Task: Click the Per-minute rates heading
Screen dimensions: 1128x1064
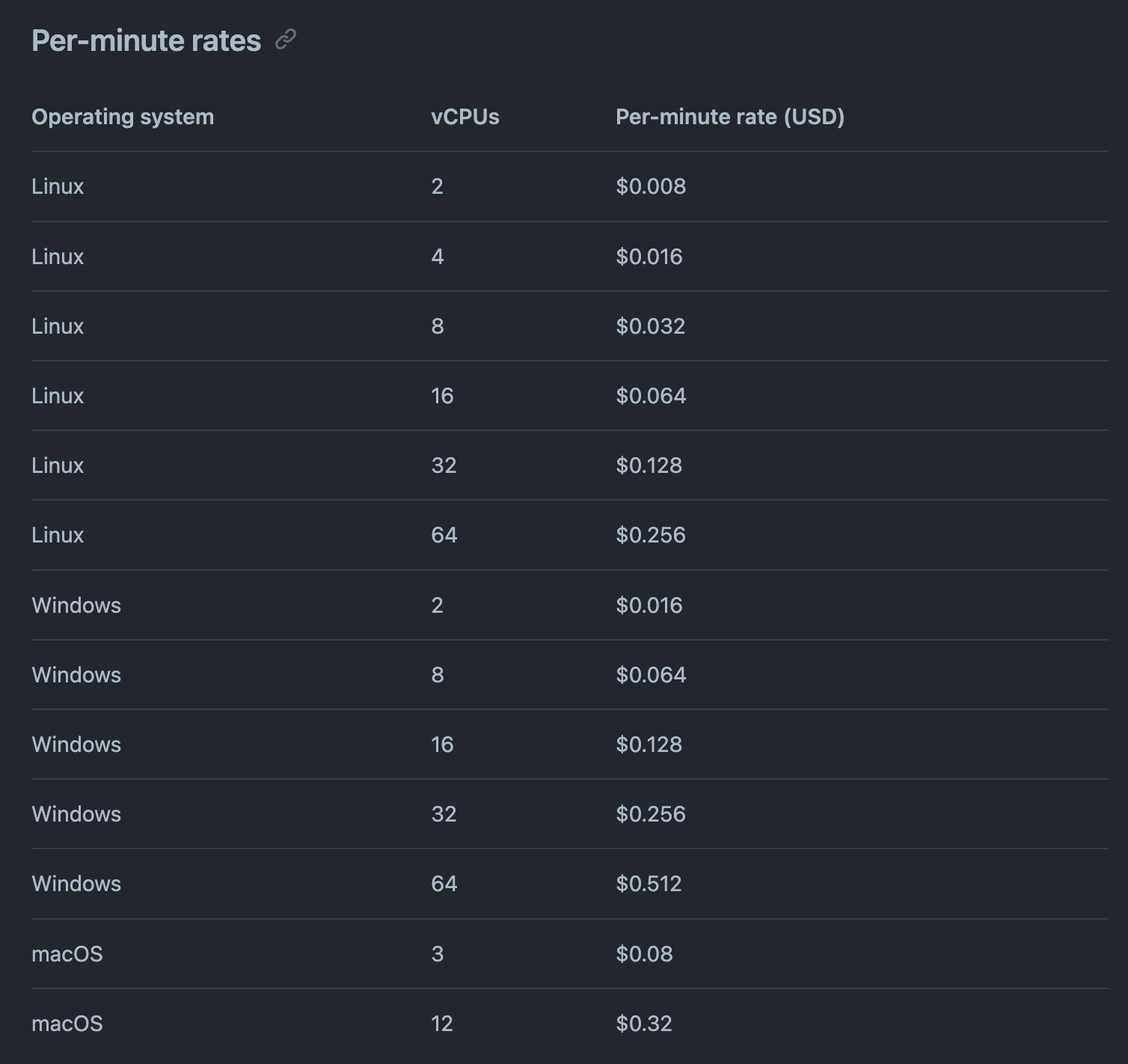Action: 146,40
